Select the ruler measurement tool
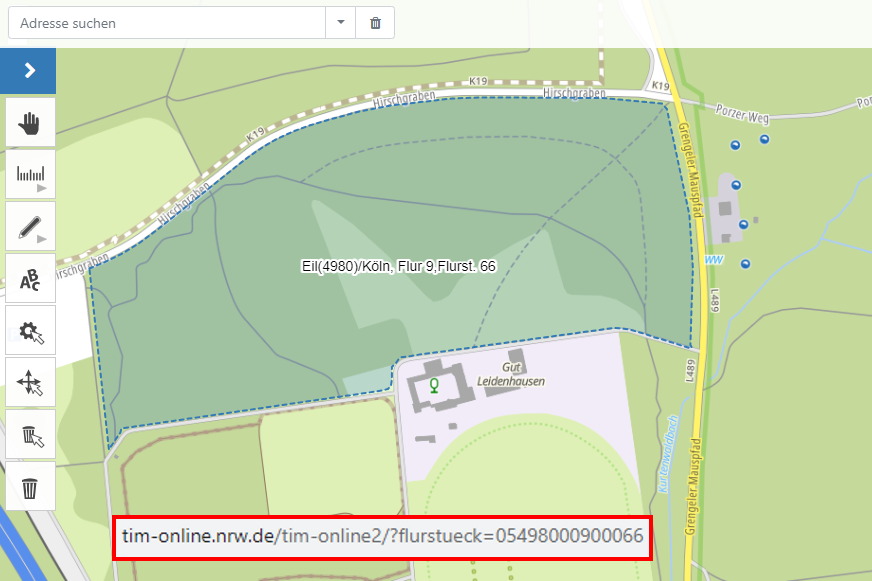Image resolution: width=872 pixels, height=581 pixels. point(30,175)
